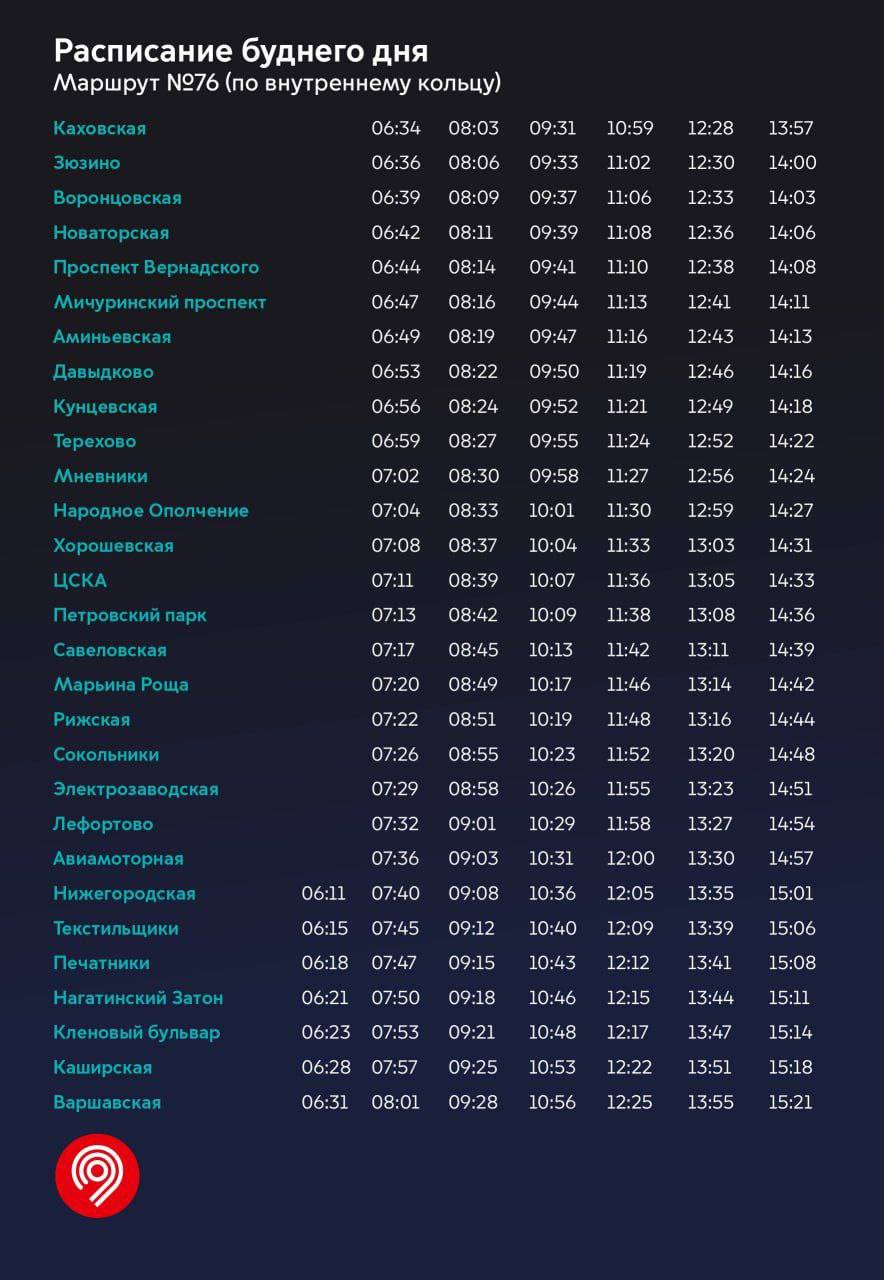Select the Марьина Роща station
Viewport: 884px width, 1280px height.
coord(120,685)
